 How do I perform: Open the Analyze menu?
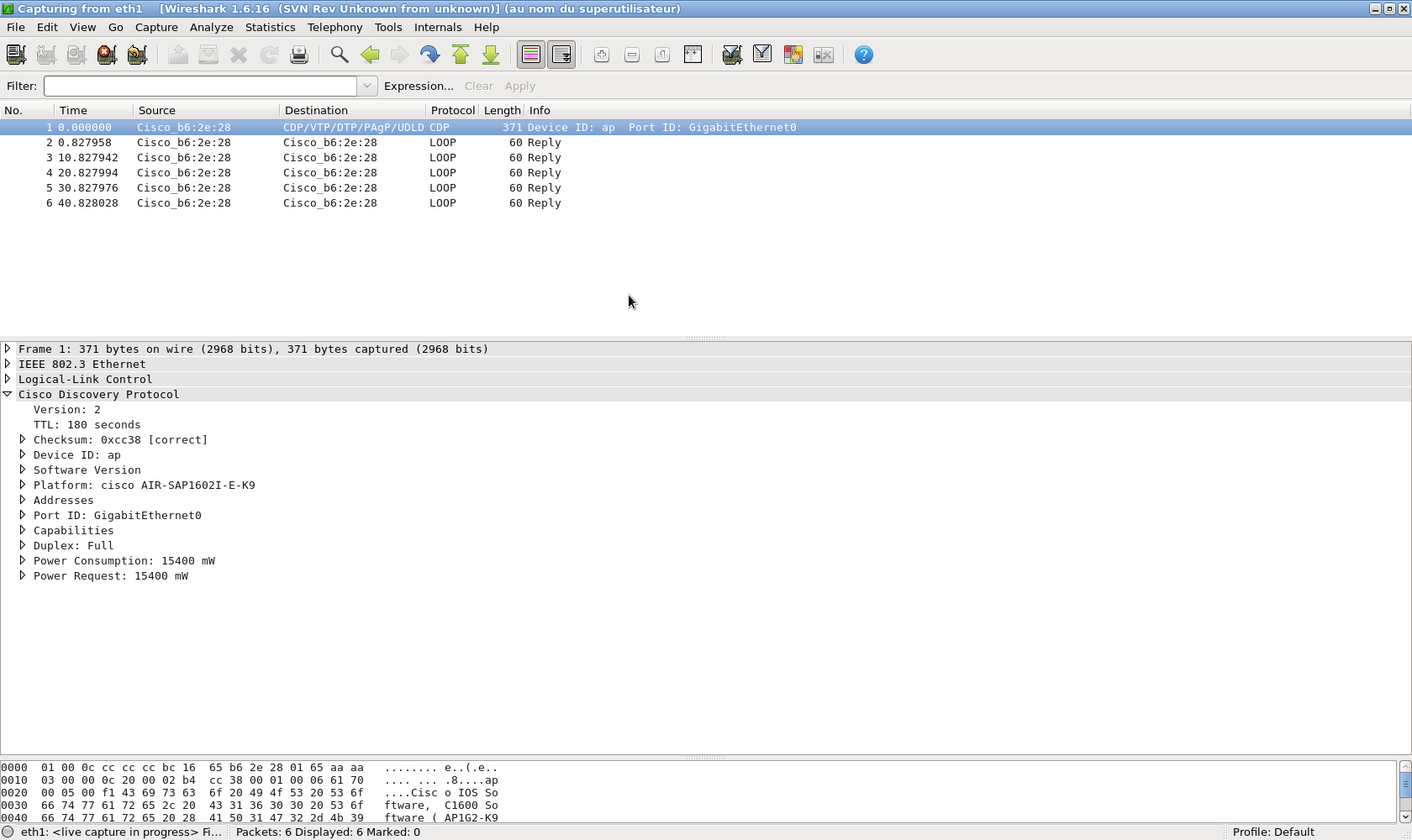pos(211,27)
